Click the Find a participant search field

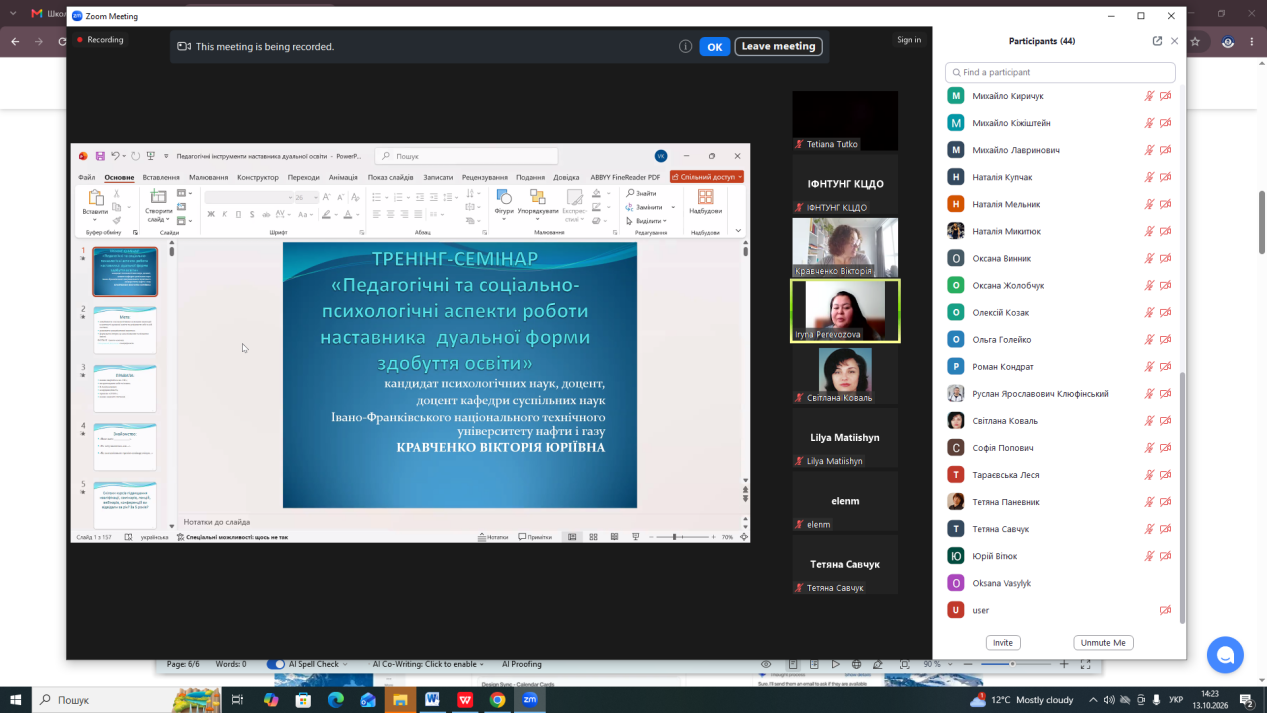pos(1060,72)
